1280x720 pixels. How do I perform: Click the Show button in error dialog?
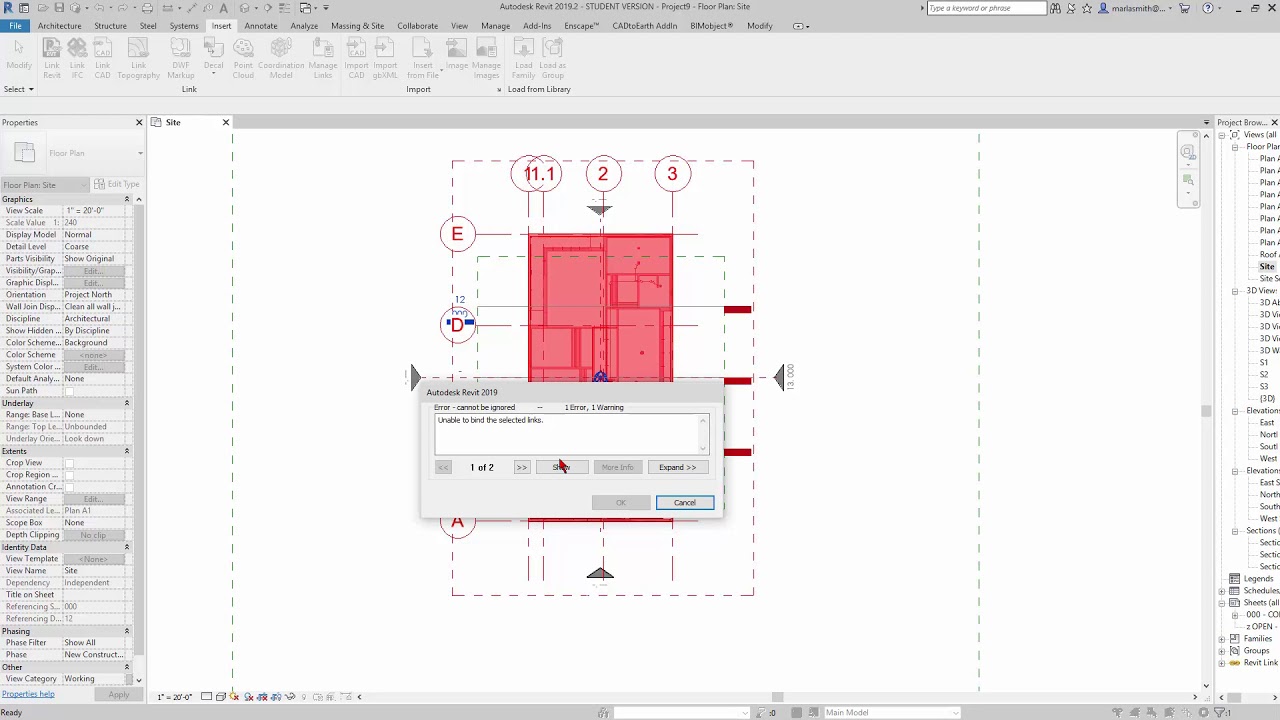pyautogui.click(x=561, y=467)
